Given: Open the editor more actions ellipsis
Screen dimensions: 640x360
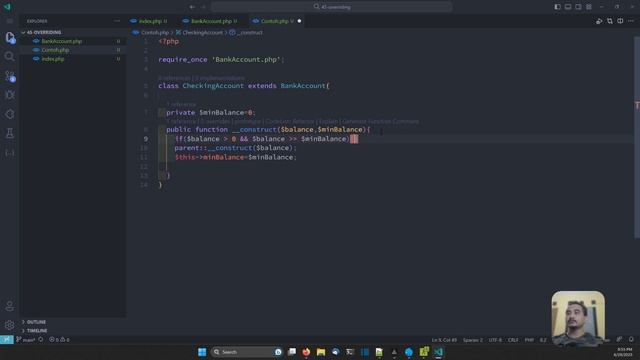Looking at the screenshot, I should [631, 21].
